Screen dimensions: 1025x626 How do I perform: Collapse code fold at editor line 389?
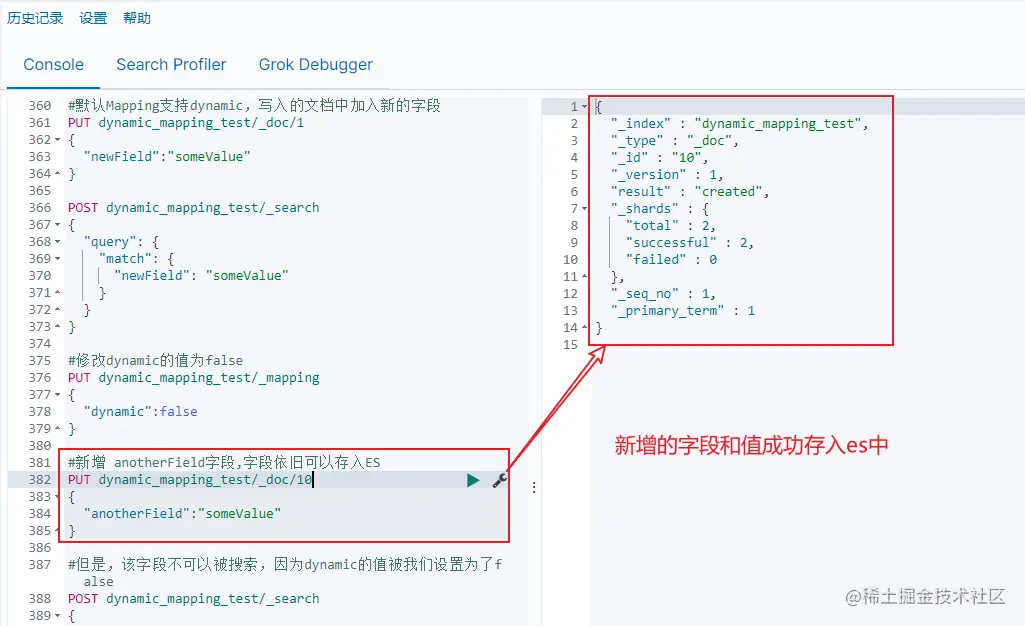click(x=58, y=616)
